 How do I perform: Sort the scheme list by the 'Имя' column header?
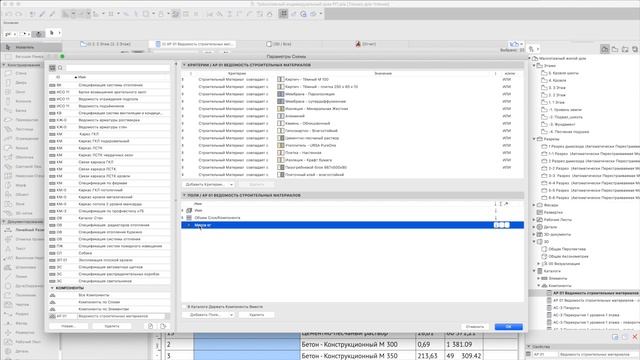(82, 77)
